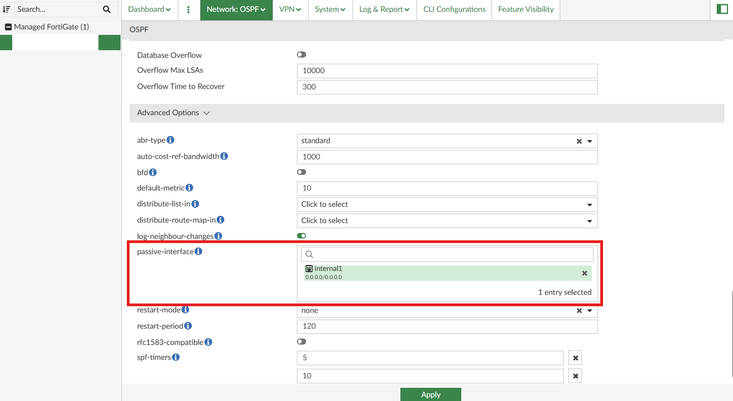The image size is (733, 401).
Task: Open the three-dot more options menu
Action: (188, 9)
